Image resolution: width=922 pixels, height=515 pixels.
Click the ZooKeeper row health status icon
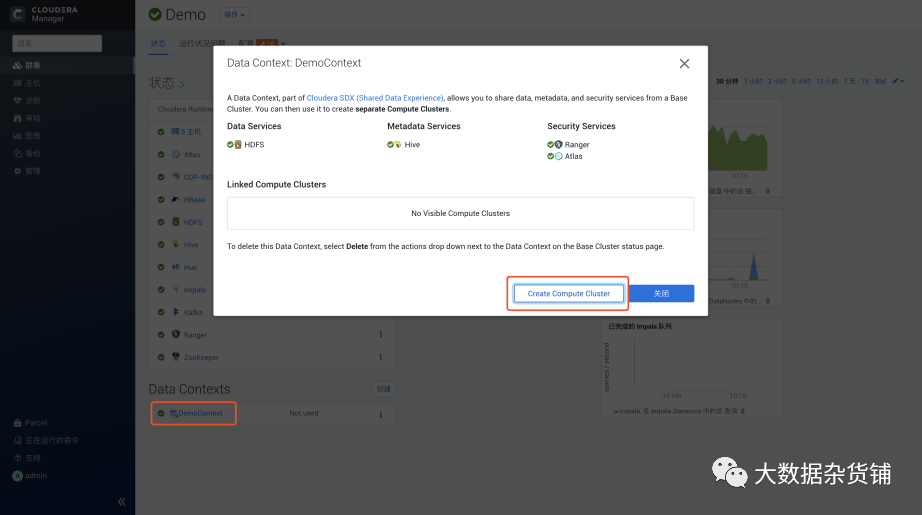tap(161, 357)
